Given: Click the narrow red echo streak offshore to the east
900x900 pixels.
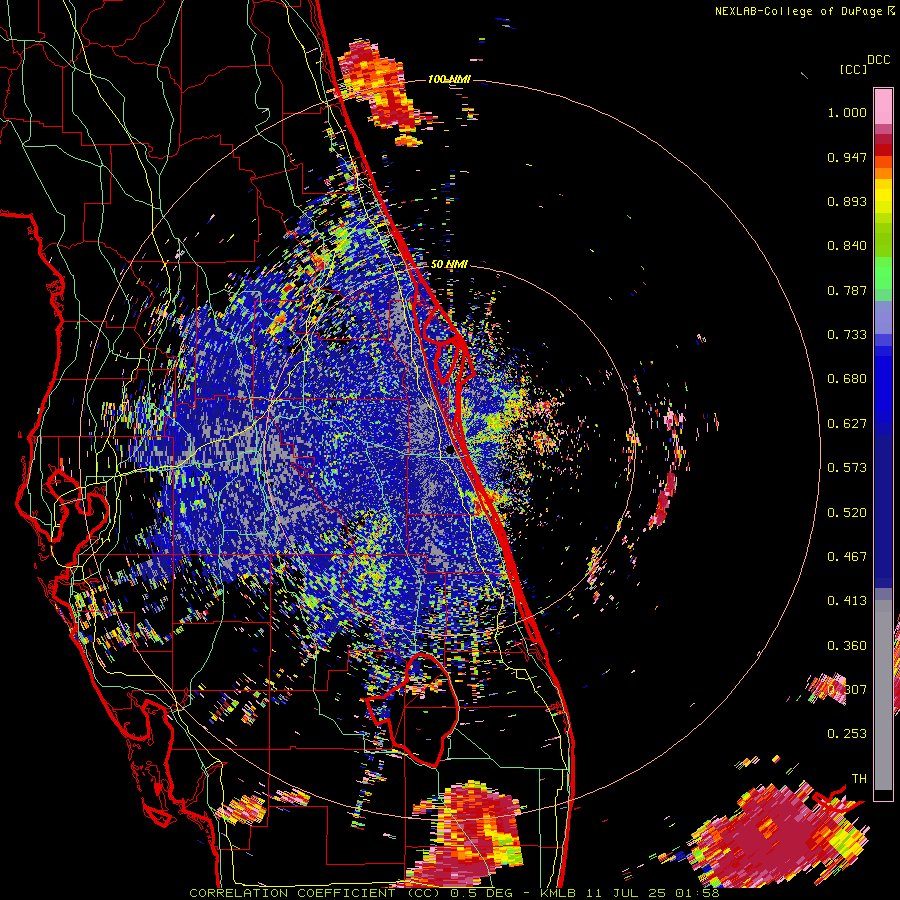Looking at the screenshot, I should [x=664, y=498].
